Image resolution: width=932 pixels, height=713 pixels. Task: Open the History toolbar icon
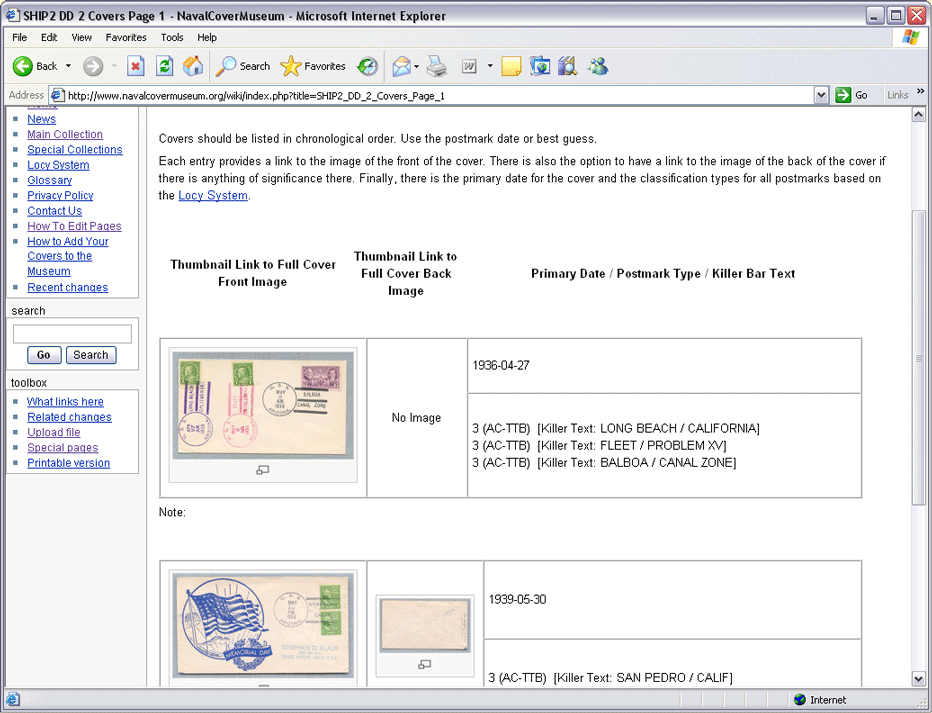368,67
